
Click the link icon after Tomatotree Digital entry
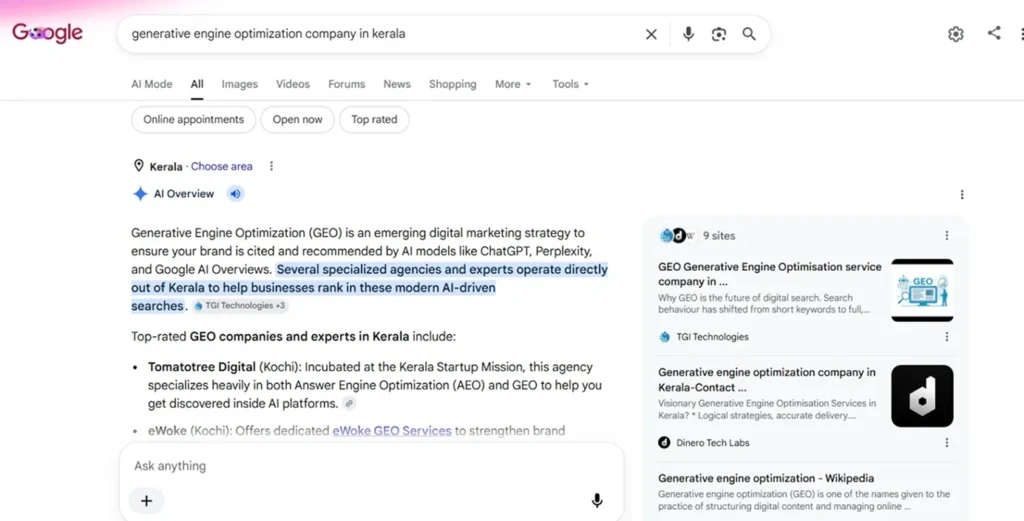point(349,403)
